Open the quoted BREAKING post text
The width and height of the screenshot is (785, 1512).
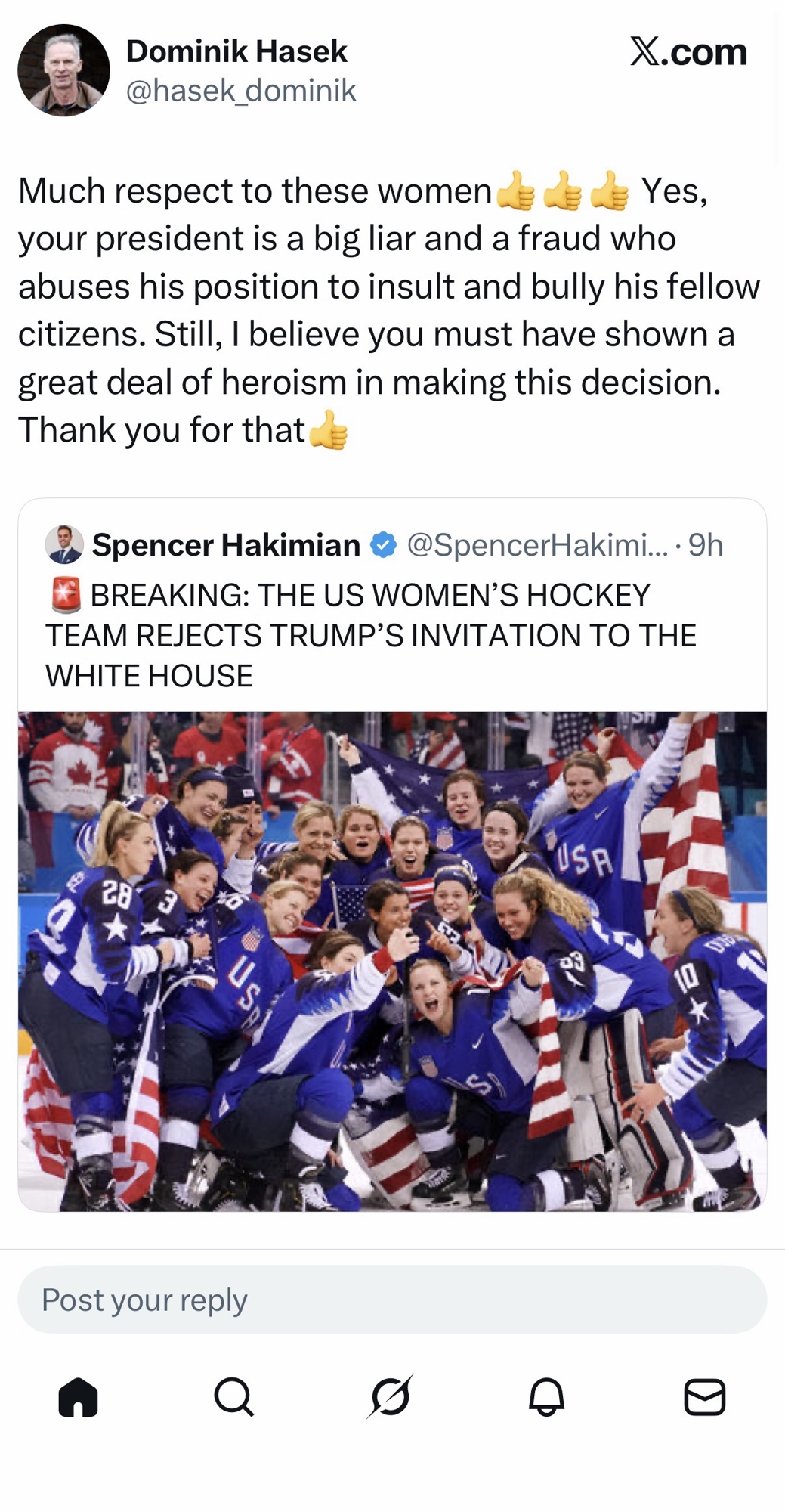pyautogui.click(x=370, y=636)
